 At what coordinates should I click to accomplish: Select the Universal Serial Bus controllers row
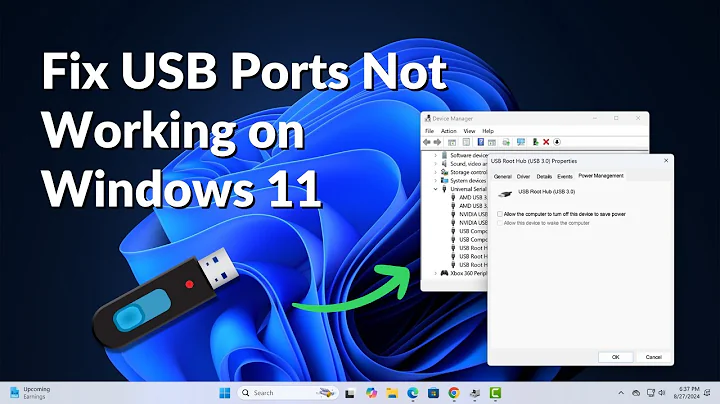click(x=464, y=189)
